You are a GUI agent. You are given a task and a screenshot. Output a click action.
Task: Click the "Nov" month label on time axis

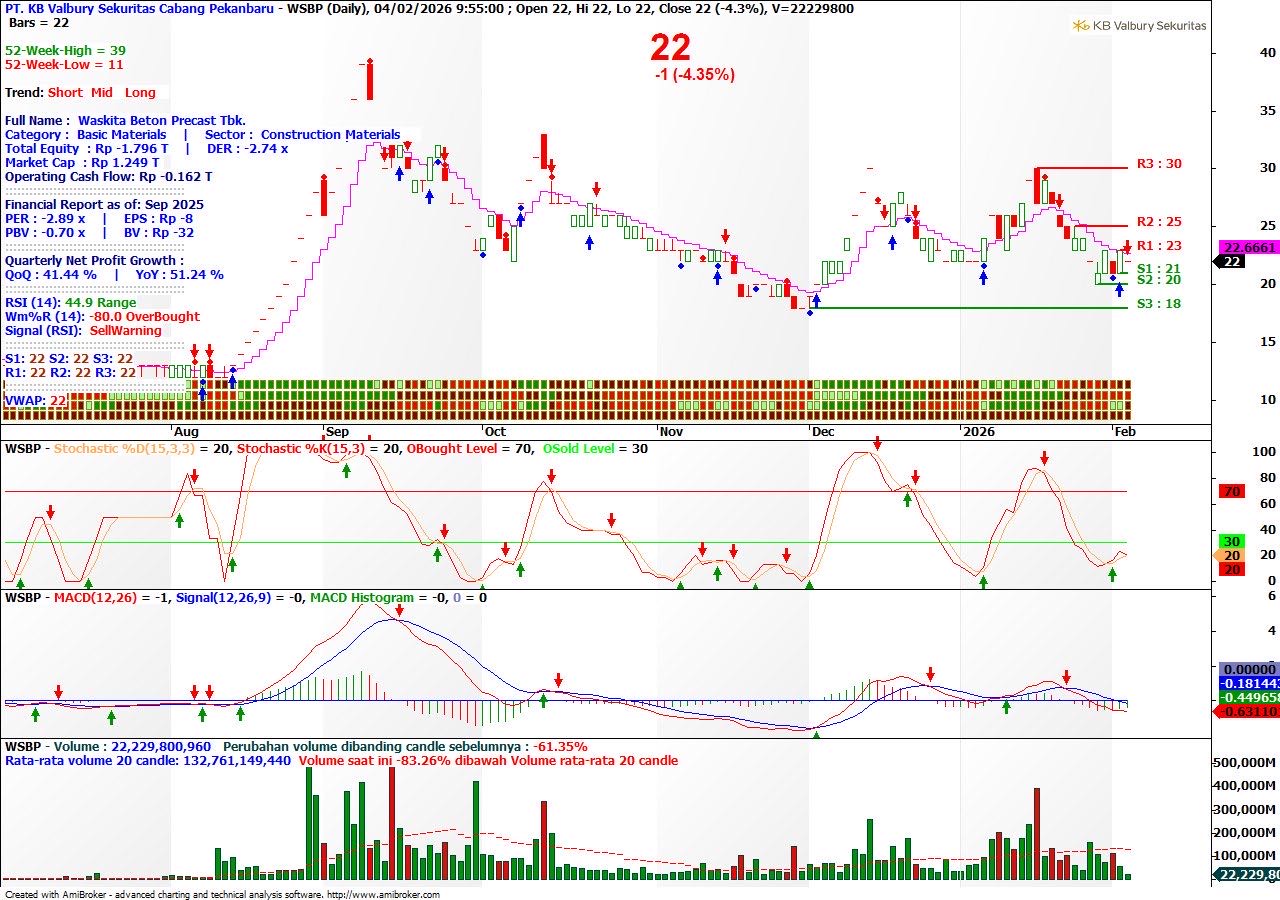670,432
